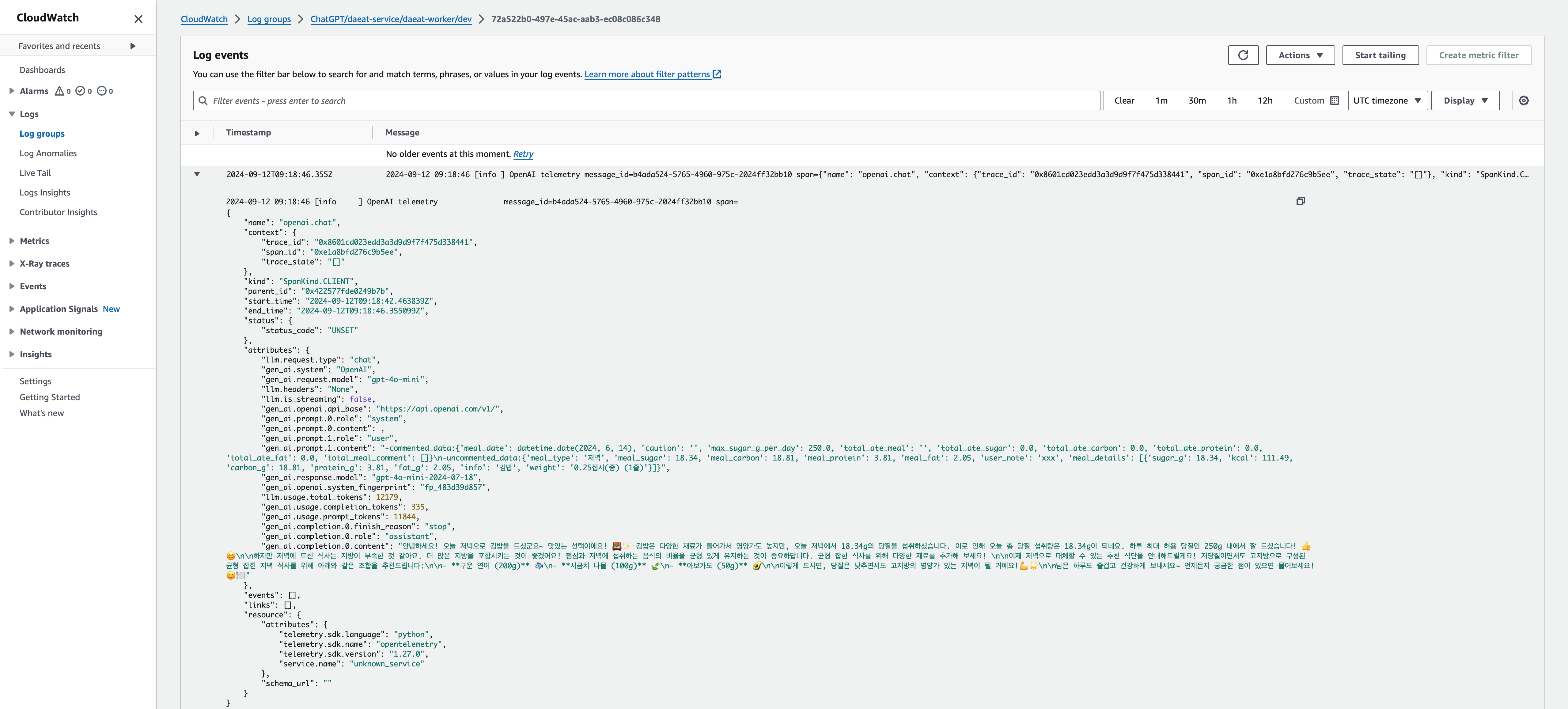Open What's new in the sidebar
The width and height of the screenshot is (1568, 709).
tap(41, 413)
